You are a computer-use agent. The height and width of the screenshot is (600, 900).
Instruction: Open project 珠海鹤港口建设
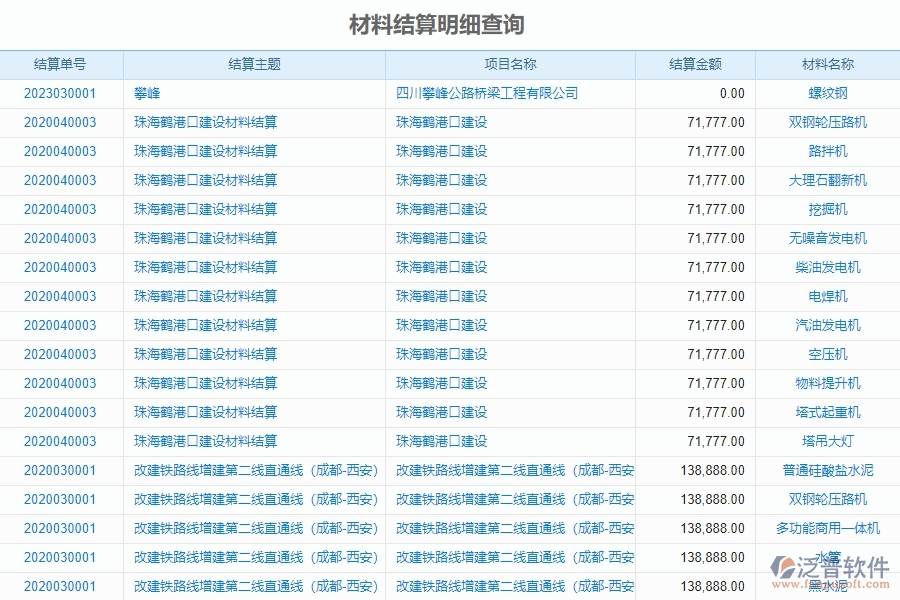441,122
